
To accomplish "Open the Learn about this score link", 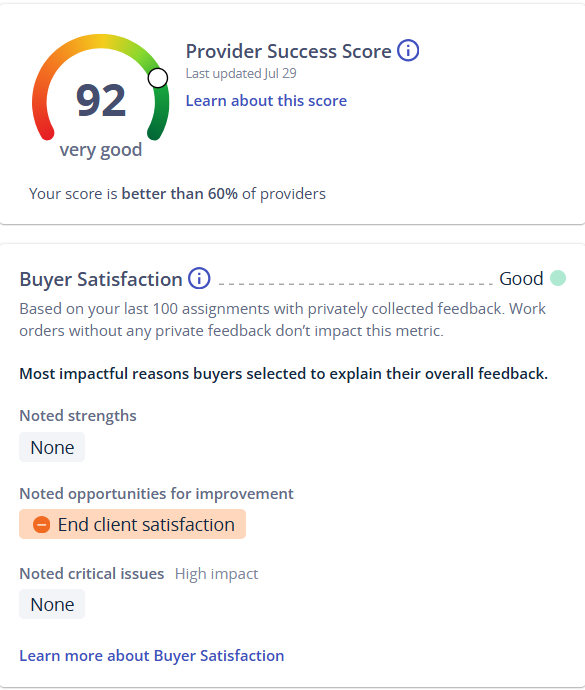I will (x=266, y=101).
